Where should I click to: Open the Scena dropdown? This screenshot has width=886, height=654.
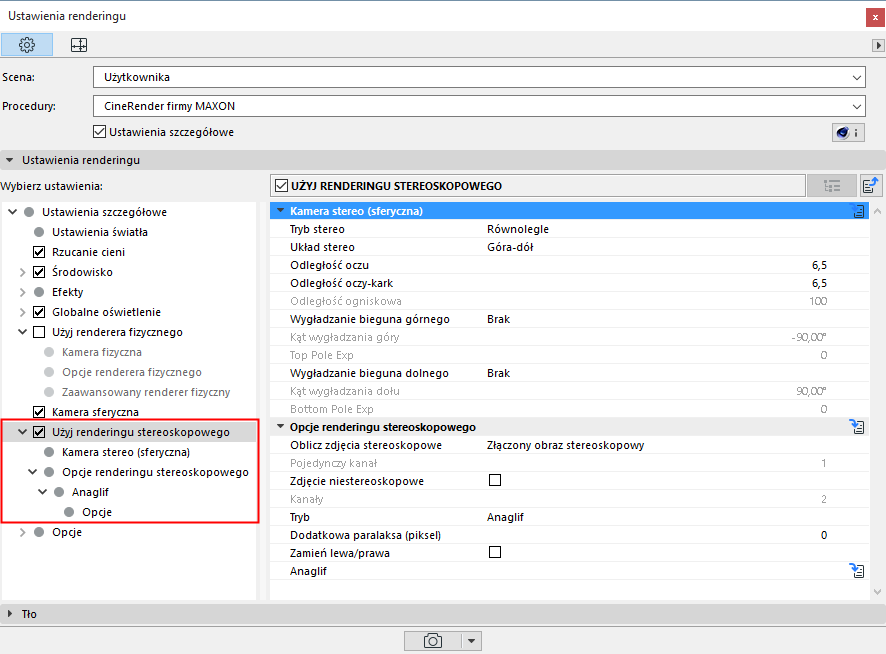click(x=479, y=77)
